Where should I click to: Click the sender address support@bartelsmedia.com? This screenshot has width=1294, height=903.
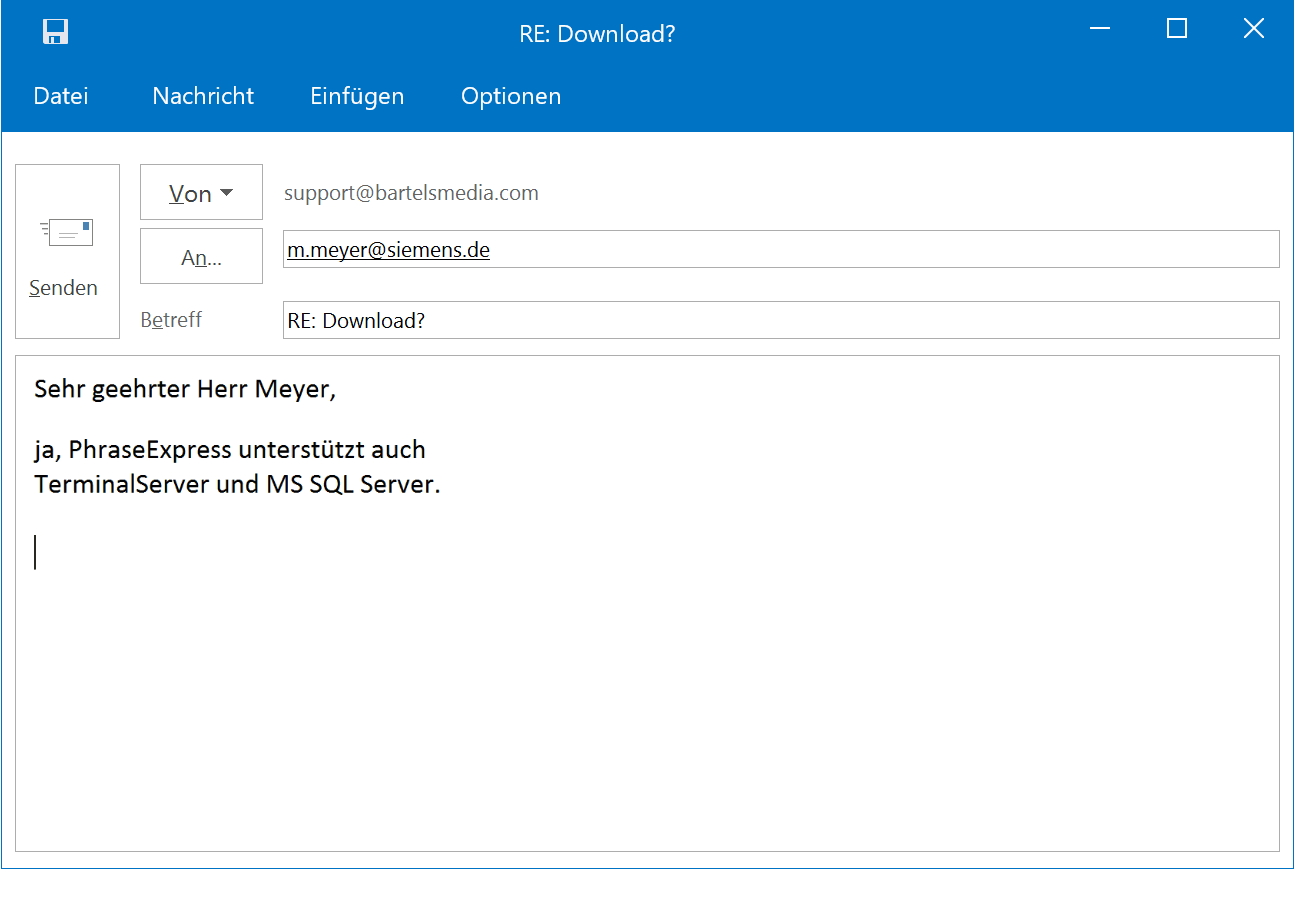pyautogui.click(x=411, y=193)
